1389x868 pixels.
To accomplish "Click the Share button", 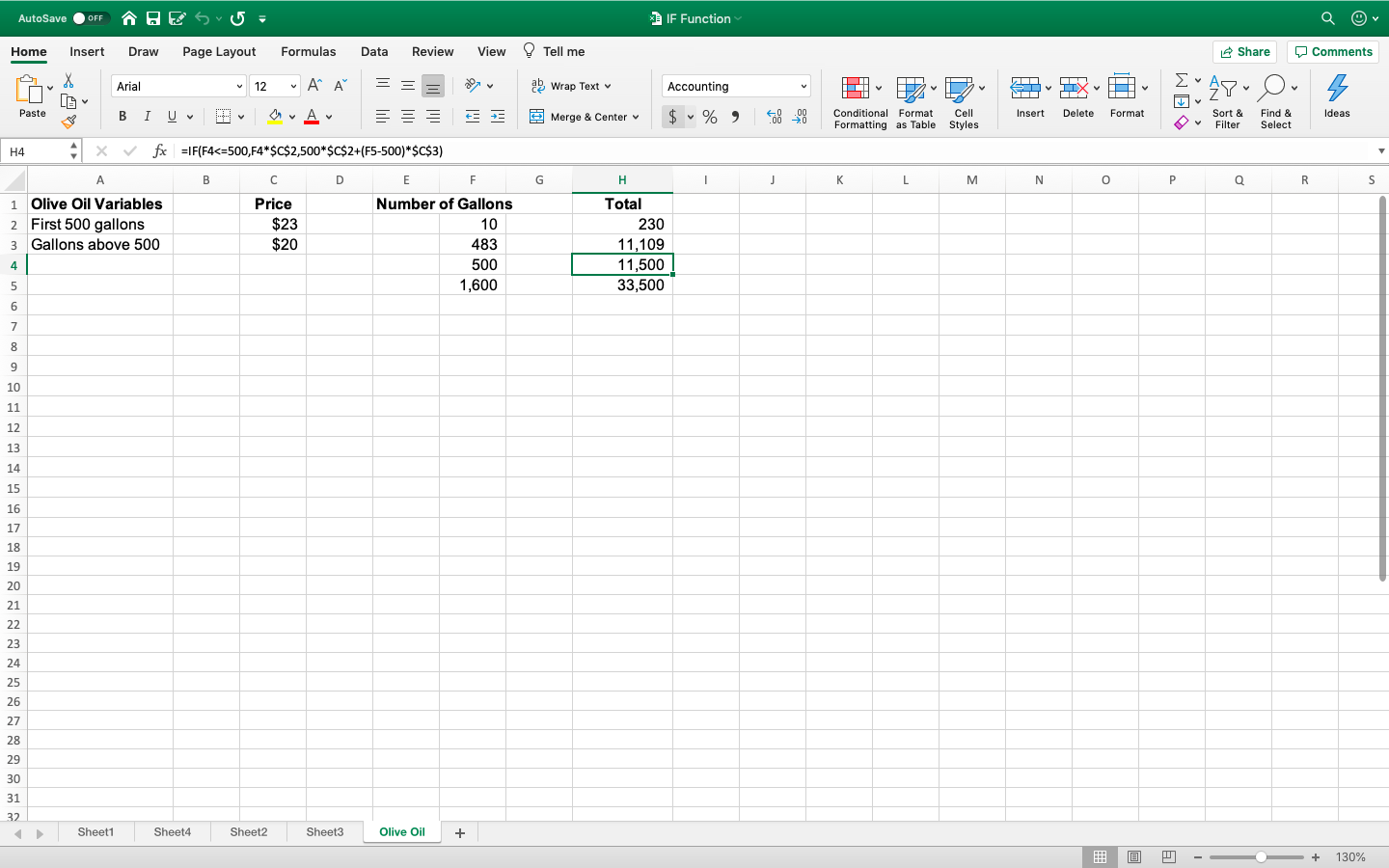I will tap(1244, 51).
